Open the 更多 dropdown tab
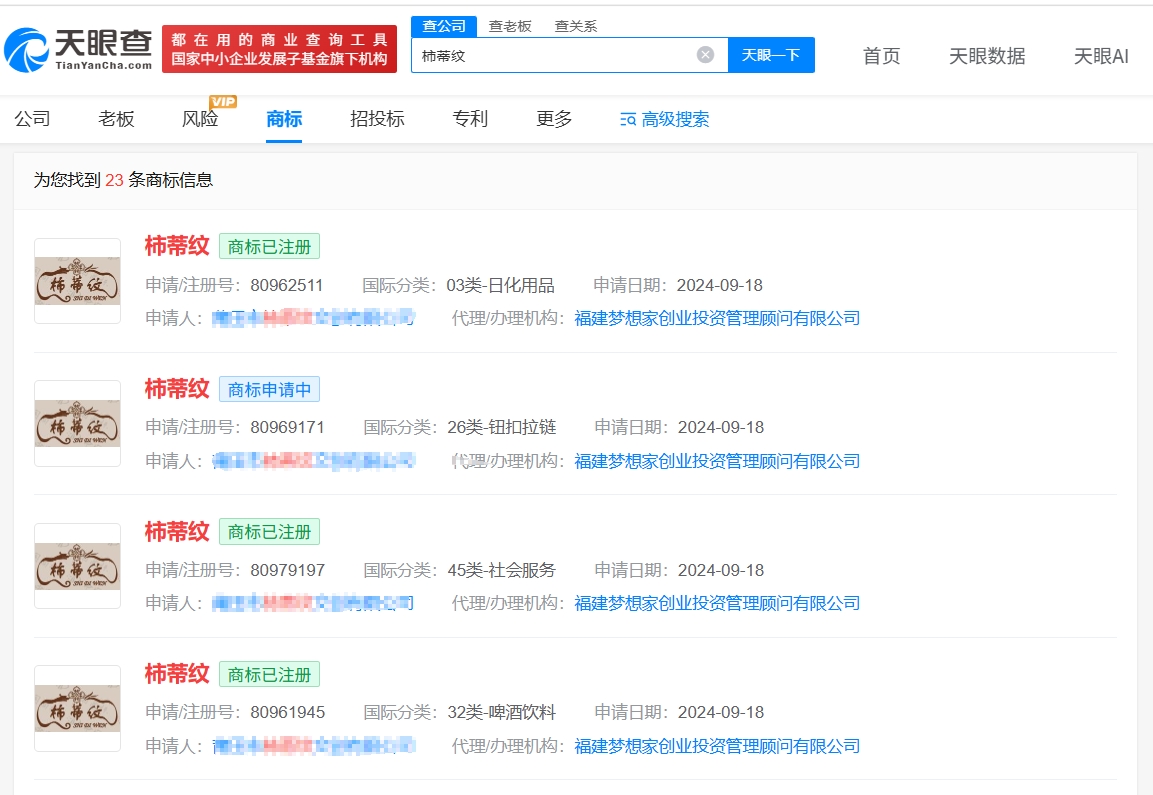The image size is (1153, 795). point(554,118)
